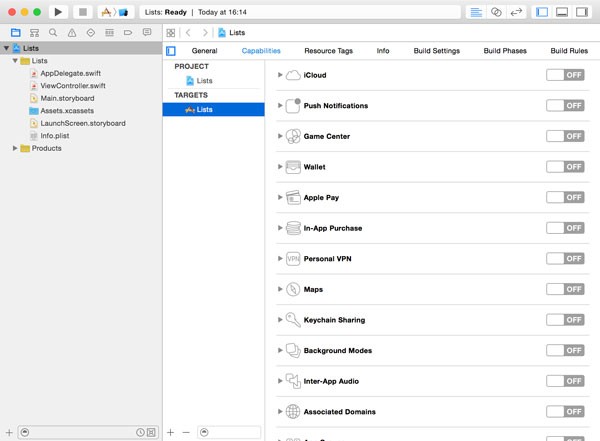Image resolution: width=600 pixels, height=441 pixels.
Task: Open the Resource Tags tab
Action: pyautogui.click(x=328, y=51)
